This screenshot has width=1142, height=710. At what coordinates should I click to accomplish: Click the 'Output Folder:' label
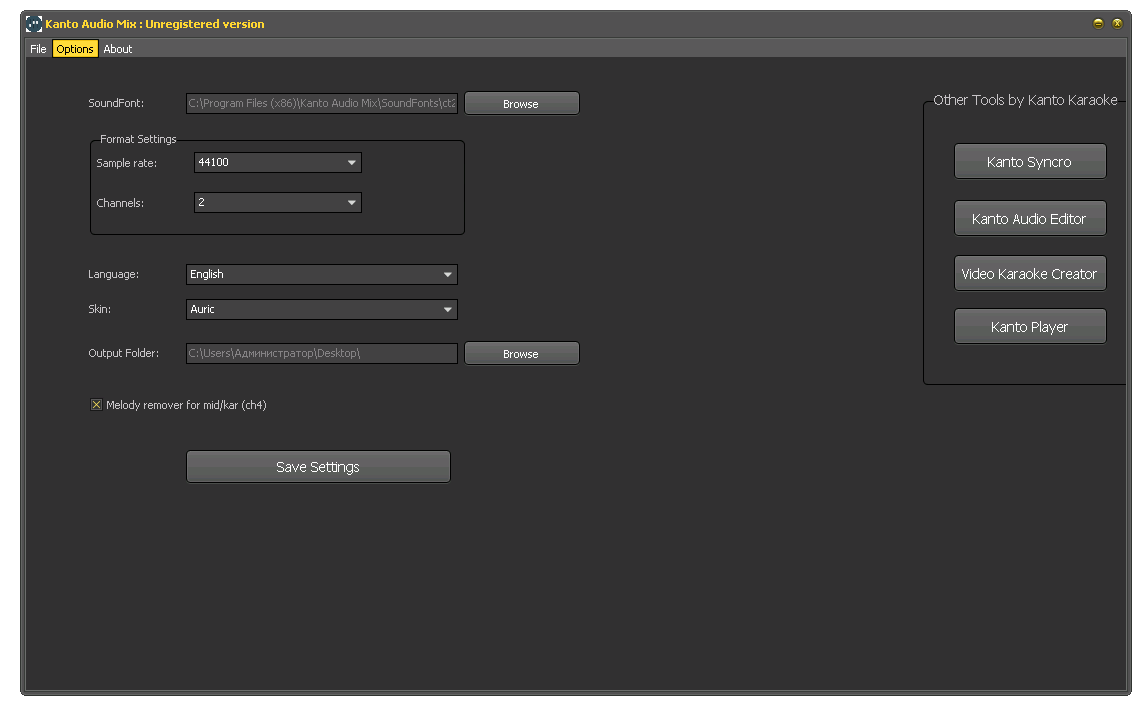point(124,353)
